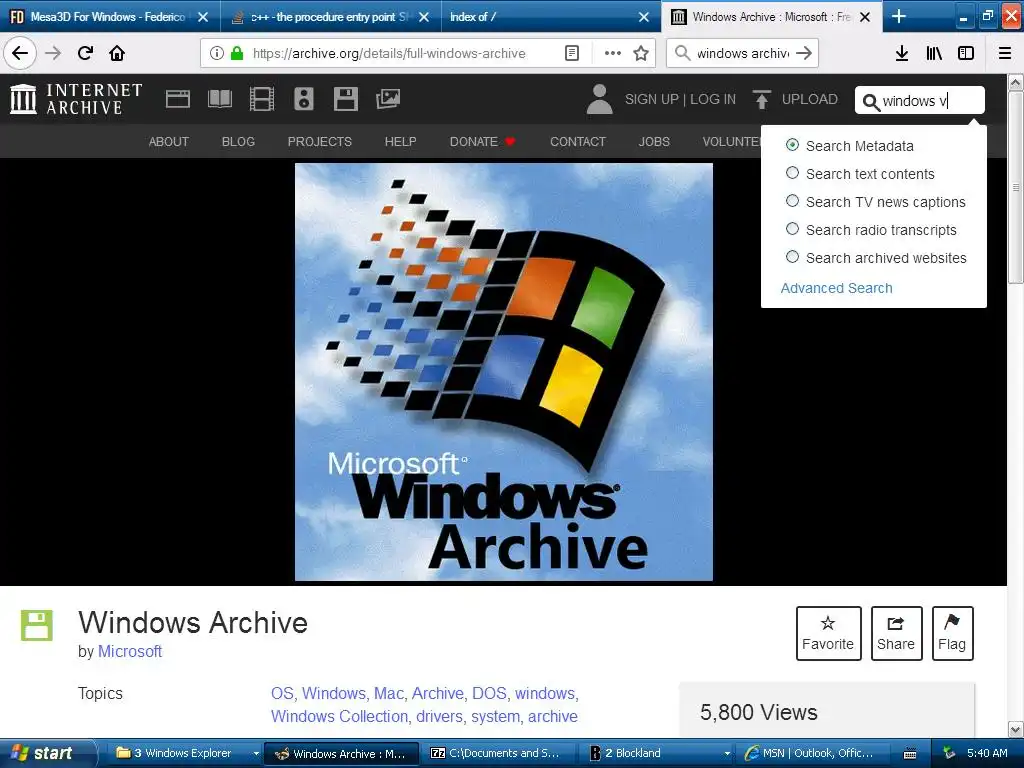Click the page scrollbar up arrow
Viewport: 1024px width, 768px height.
click(1016, 83)
